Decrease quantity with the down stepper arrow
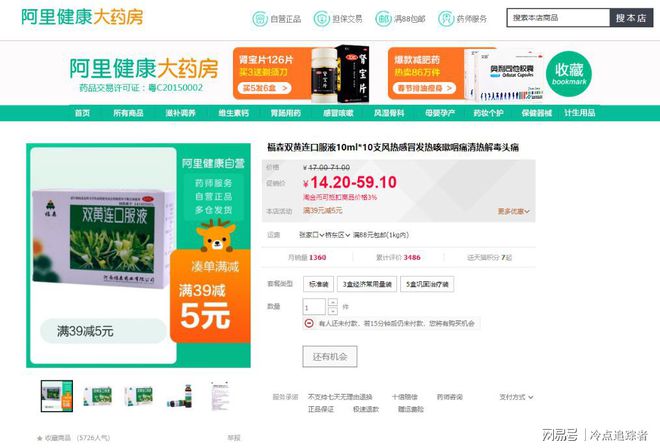 [x=333, y=311]
